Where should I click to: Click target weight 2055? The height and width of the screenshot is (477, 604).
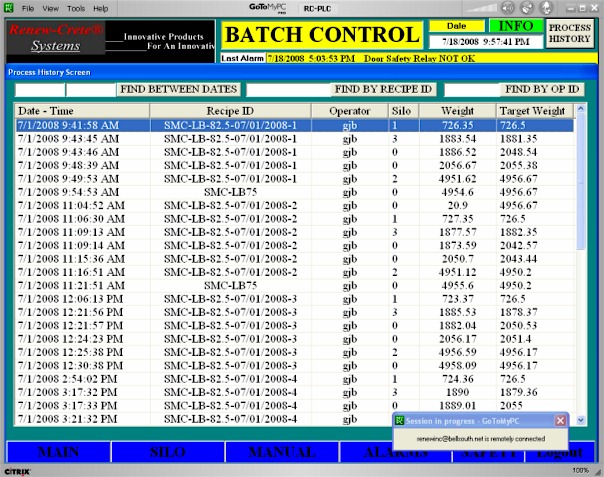pos(511,405)
